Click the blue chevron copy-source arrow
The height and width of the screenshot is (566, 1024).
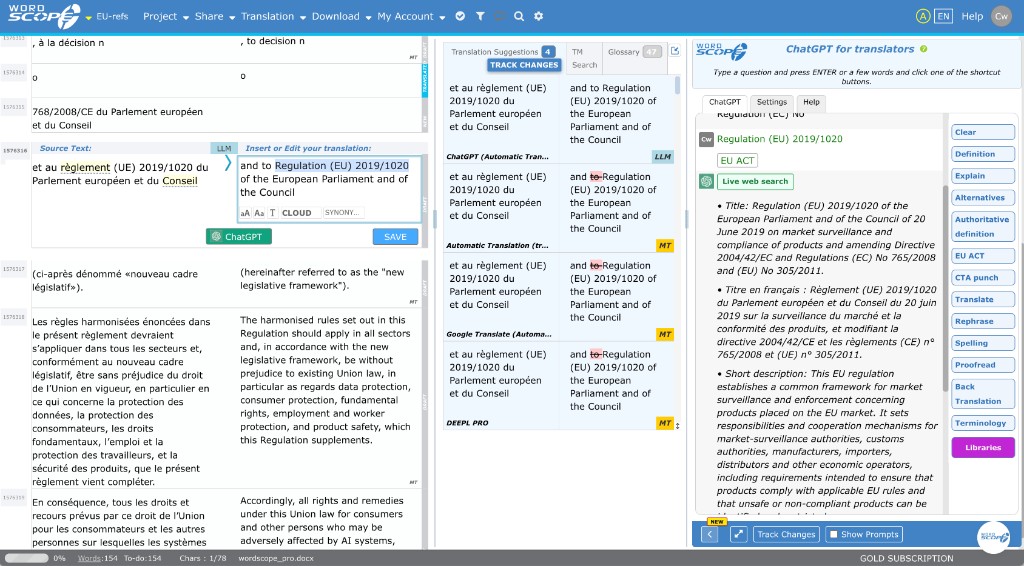228,163
